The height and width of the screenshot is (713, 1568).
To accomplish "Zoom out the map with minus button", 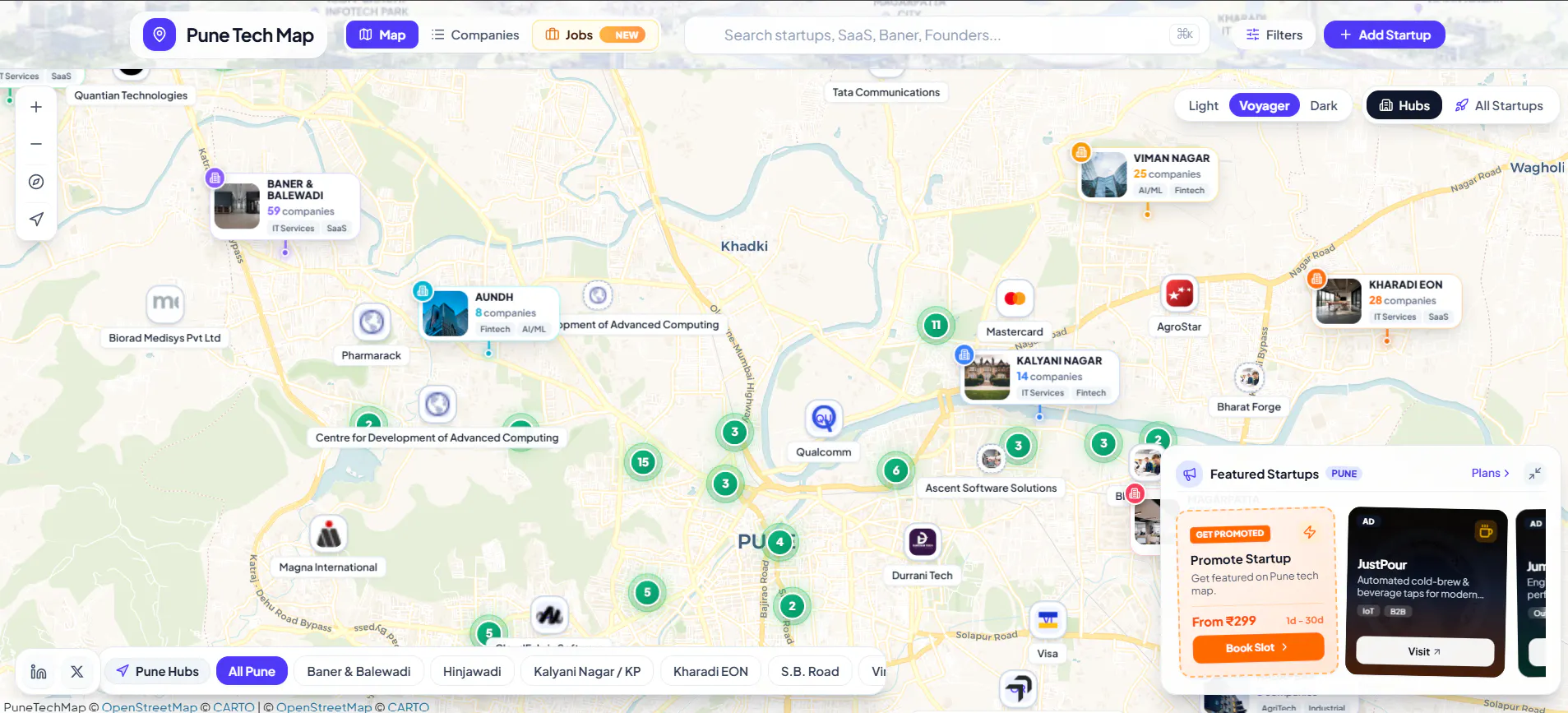I will [36, 144].
